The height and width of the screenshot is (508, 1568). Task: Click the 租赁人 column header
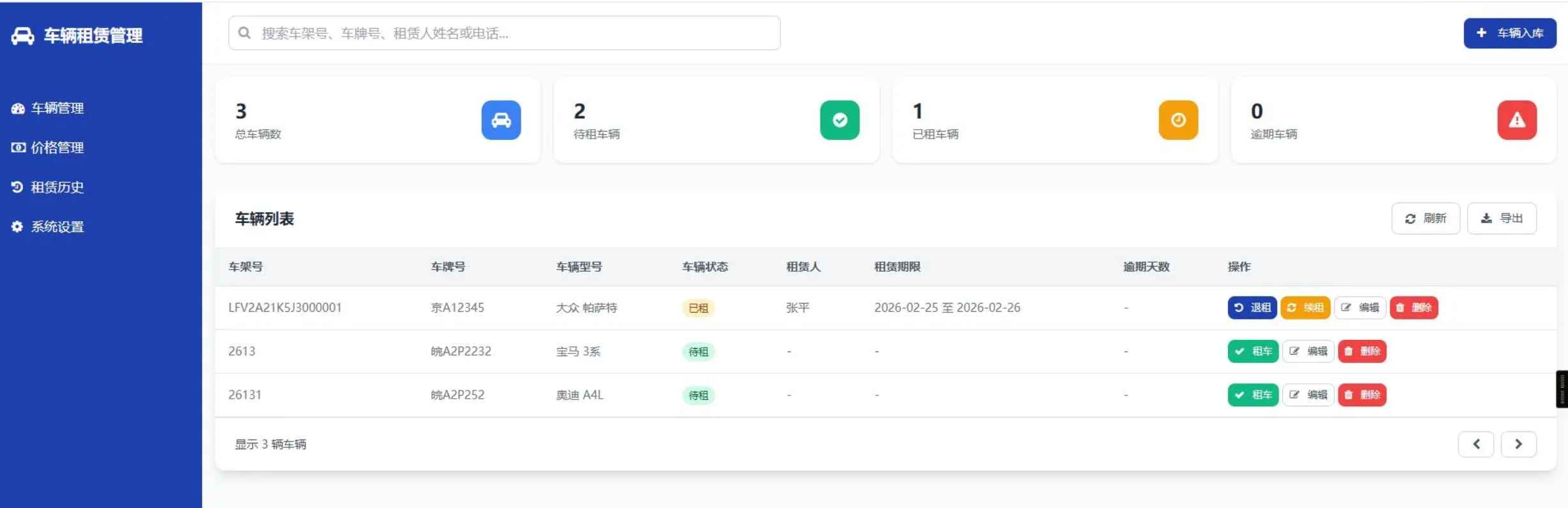pyautogui.click(x=803, y=267)
